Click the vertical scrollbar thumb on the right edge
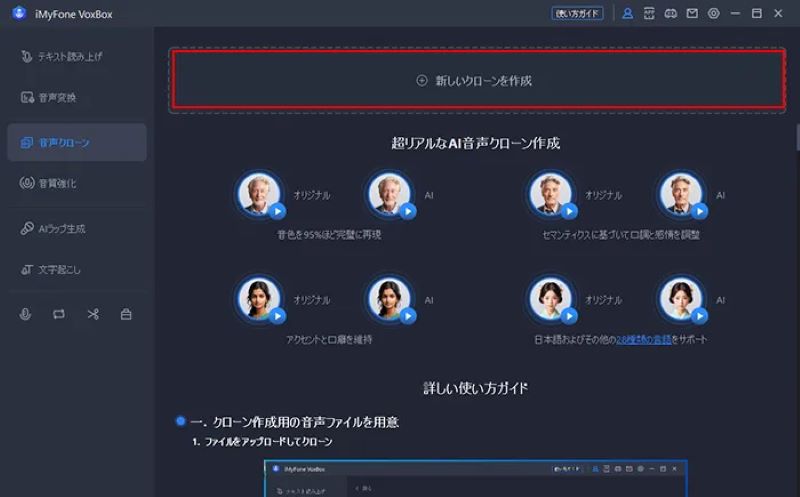 (797, 138)
